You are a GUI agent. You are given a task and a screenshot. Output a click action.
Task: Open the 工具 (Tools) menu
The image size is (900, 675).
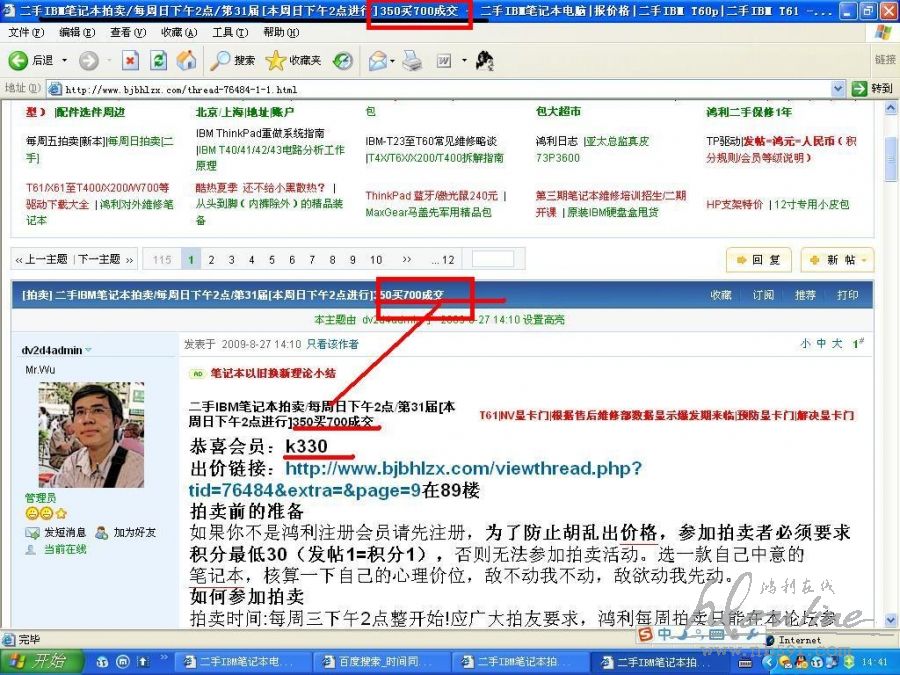[224, 33]
